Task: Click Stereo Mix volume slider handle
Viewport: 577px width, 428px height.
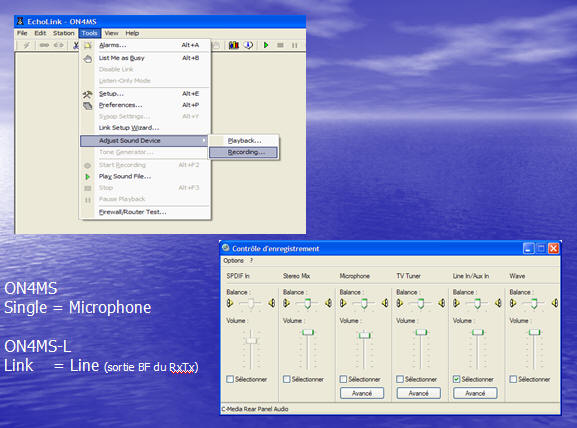Action: click(308, 332)
